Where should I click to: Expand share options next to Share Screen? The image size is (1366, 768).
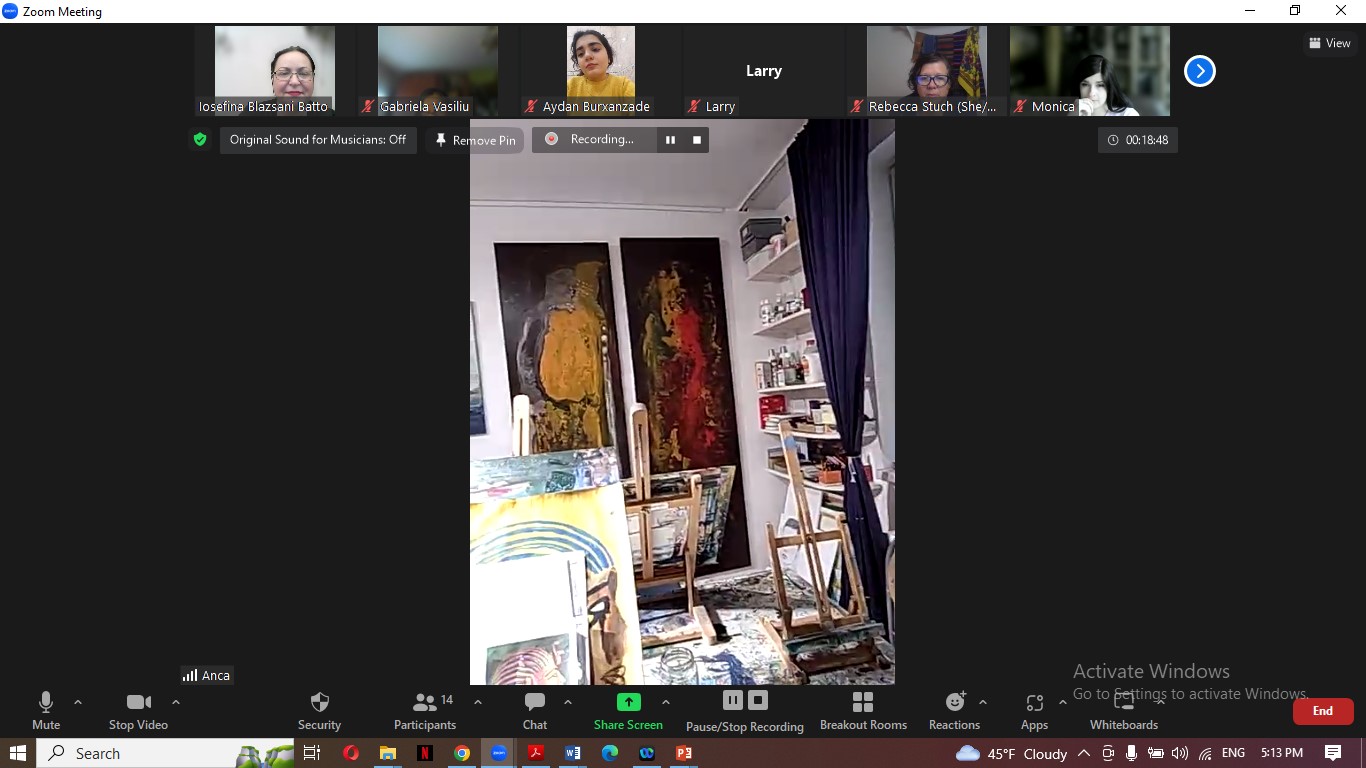pyautogui.click(x=666, y=702)
